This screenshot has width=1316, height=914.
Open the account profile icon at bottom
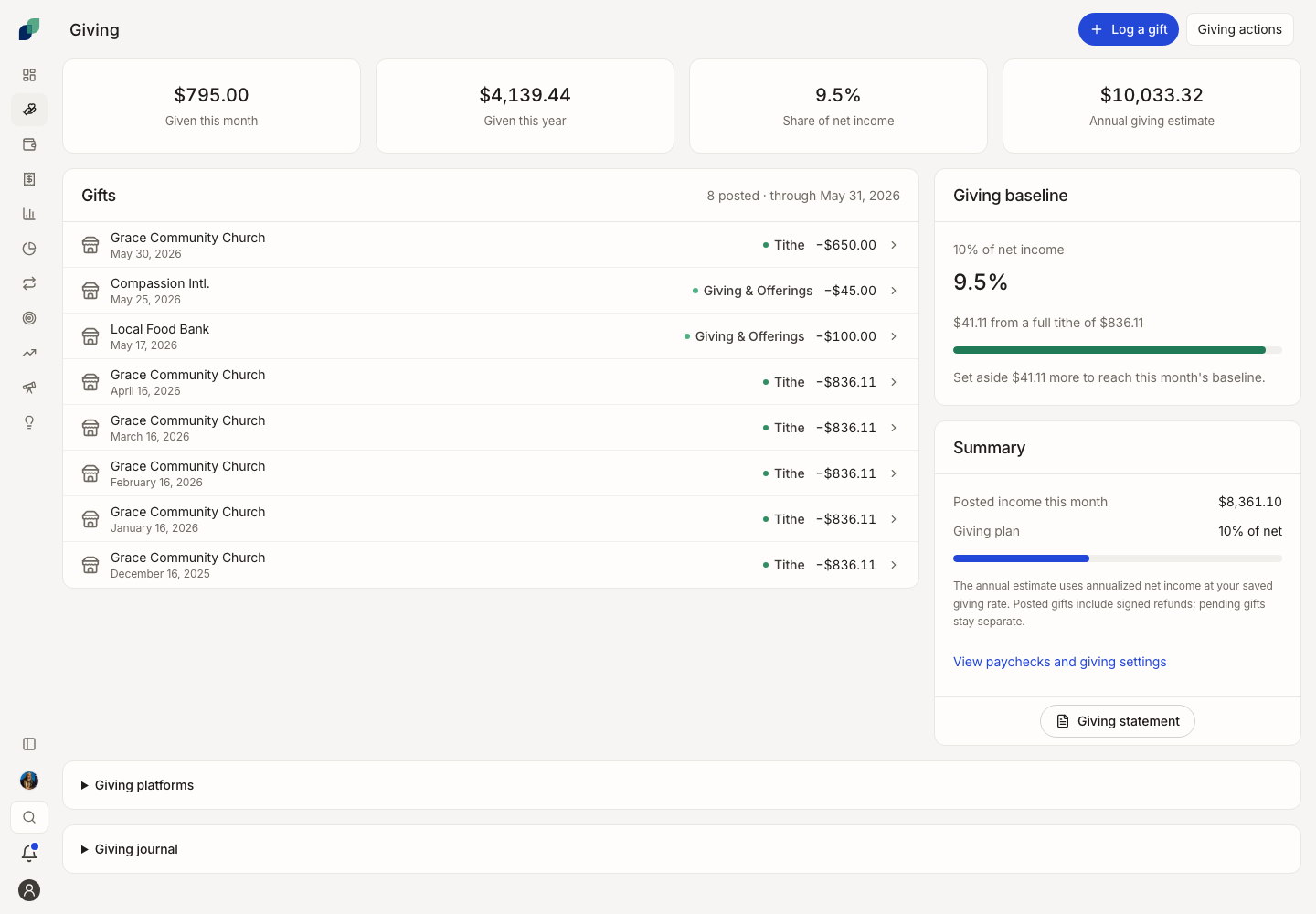point(29,890)
